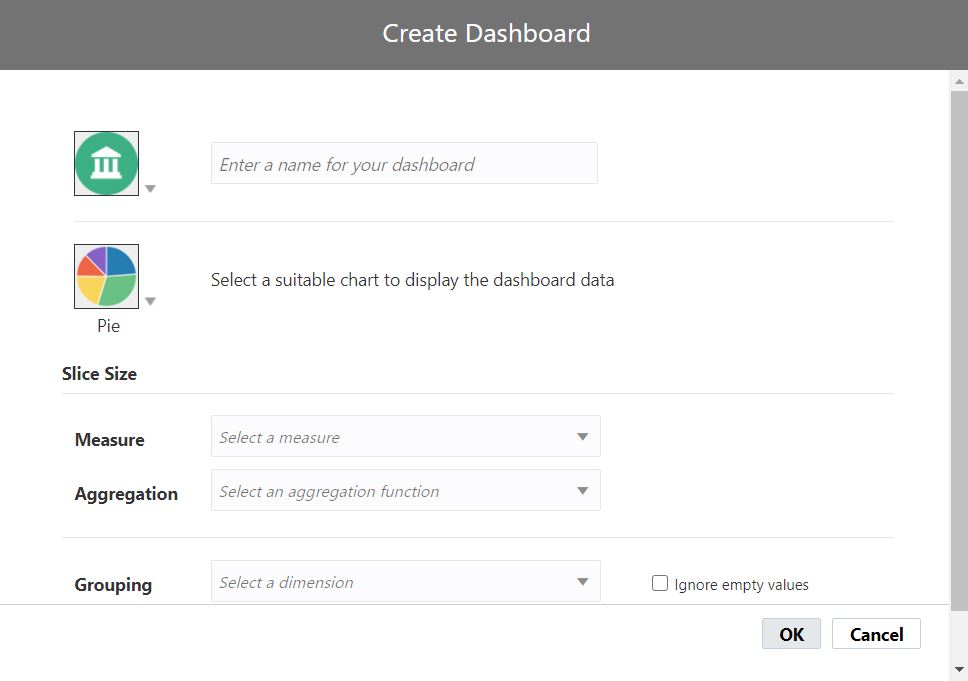968x681 pixels.
Task: Click the scrollbar down arrow
Action: click(959, 670)
